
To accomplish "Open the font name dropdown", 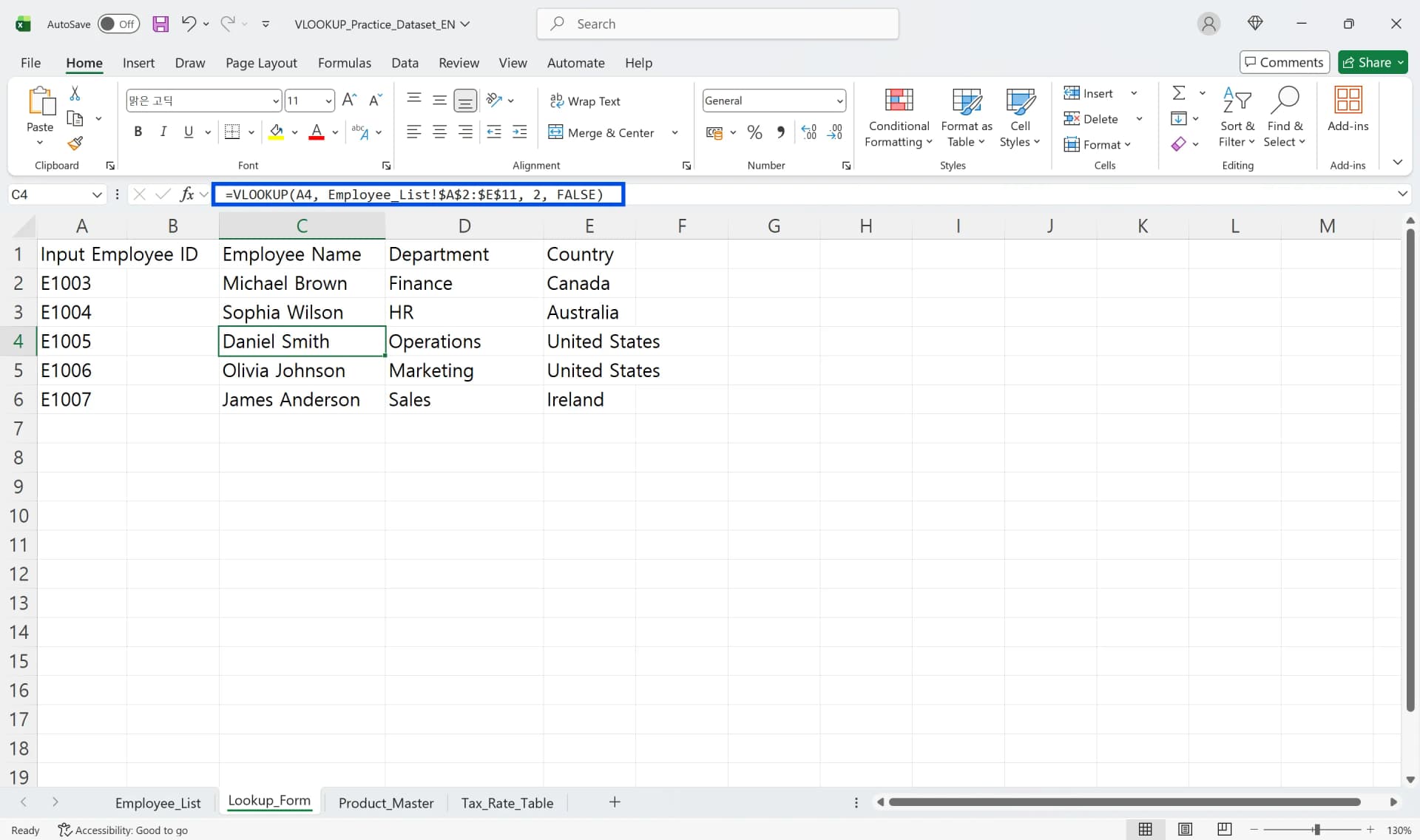I will 274,101.
